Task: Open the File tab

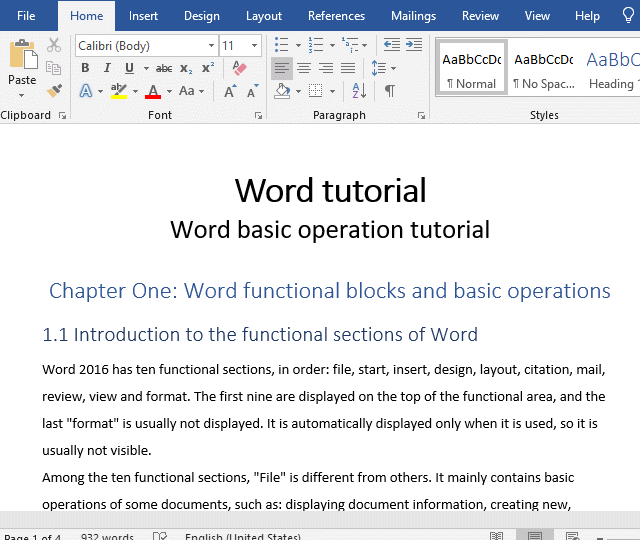Action: (x=26, y=16)
